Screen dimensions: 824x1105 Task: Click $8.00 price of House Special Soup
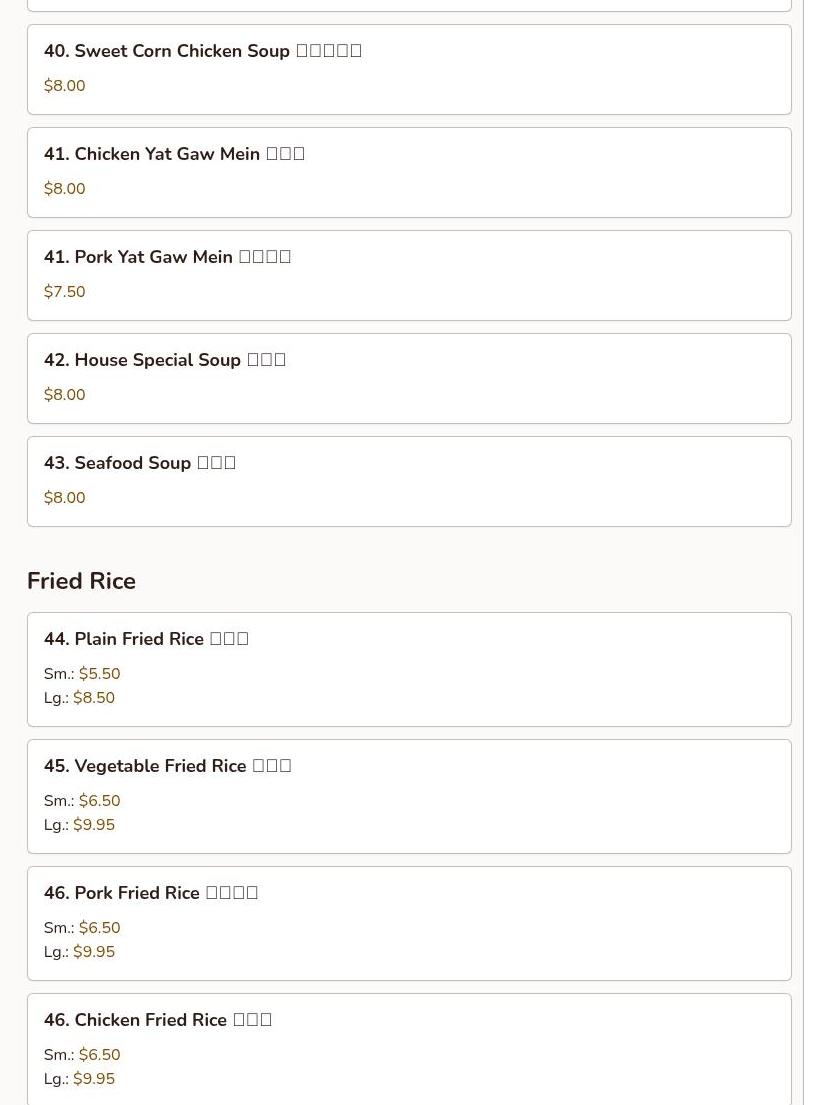click(x=65, y=395)
